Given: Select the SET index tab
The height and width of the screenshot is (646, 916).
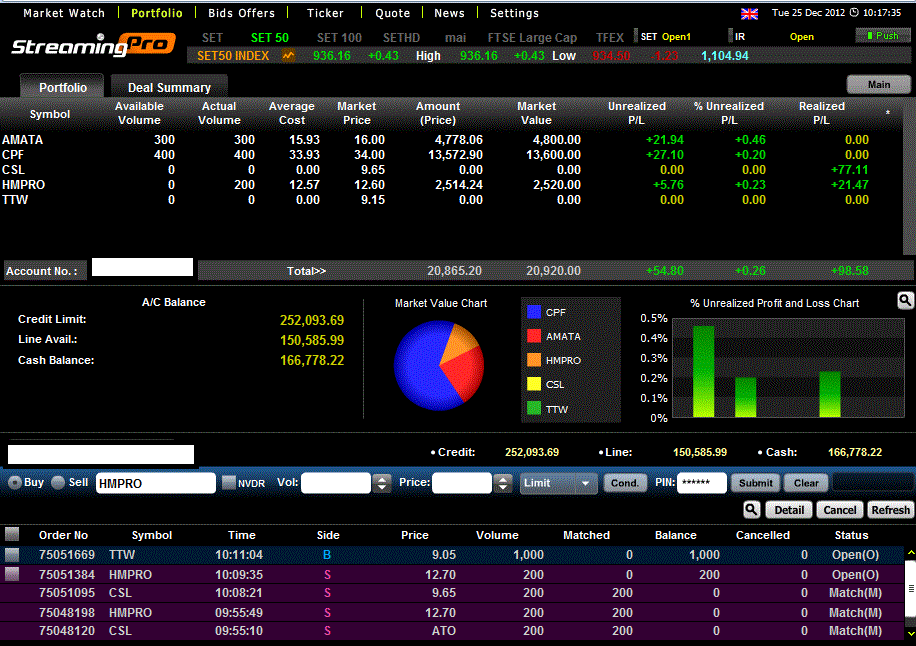Looking at the screenshot, I should (212, 38).
